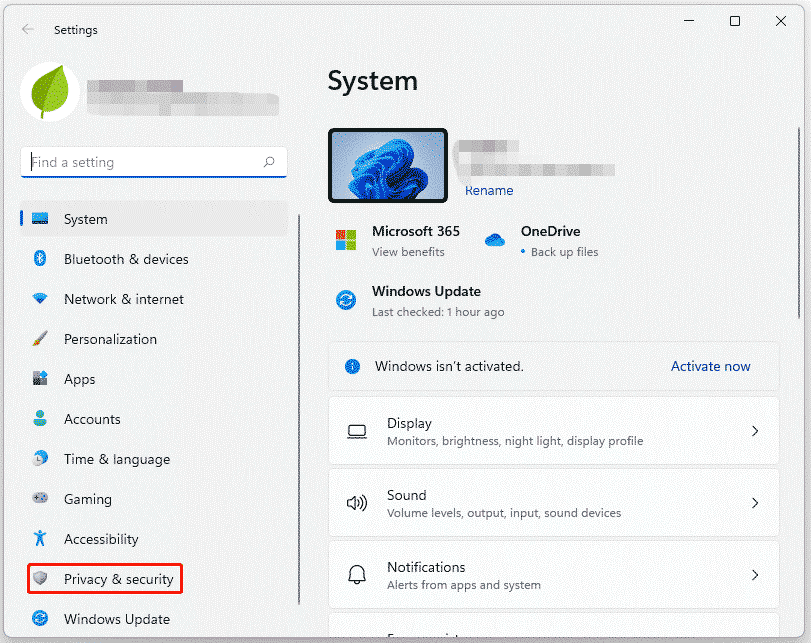Click the Activate now link
Screen dimensions: 811x643
[x=710, y=366]
